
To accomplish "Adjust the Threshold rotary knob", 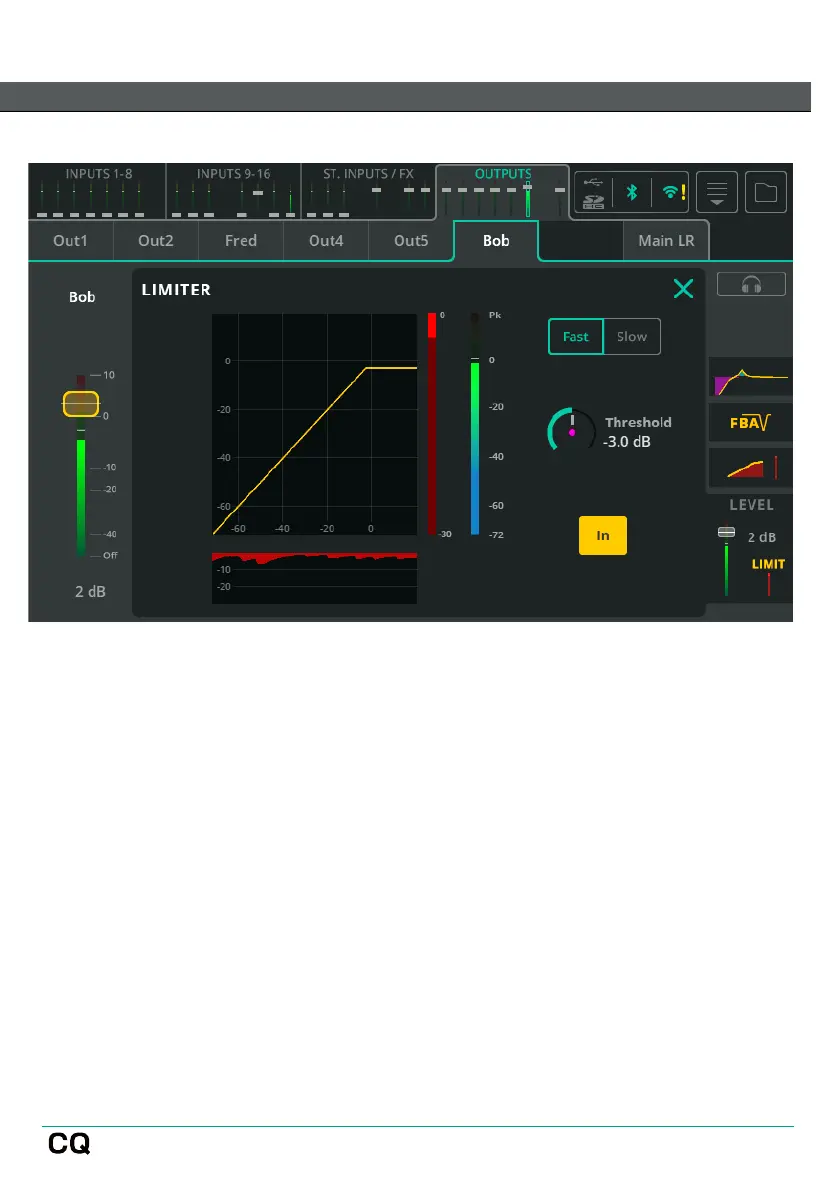I will click(571, 431).
